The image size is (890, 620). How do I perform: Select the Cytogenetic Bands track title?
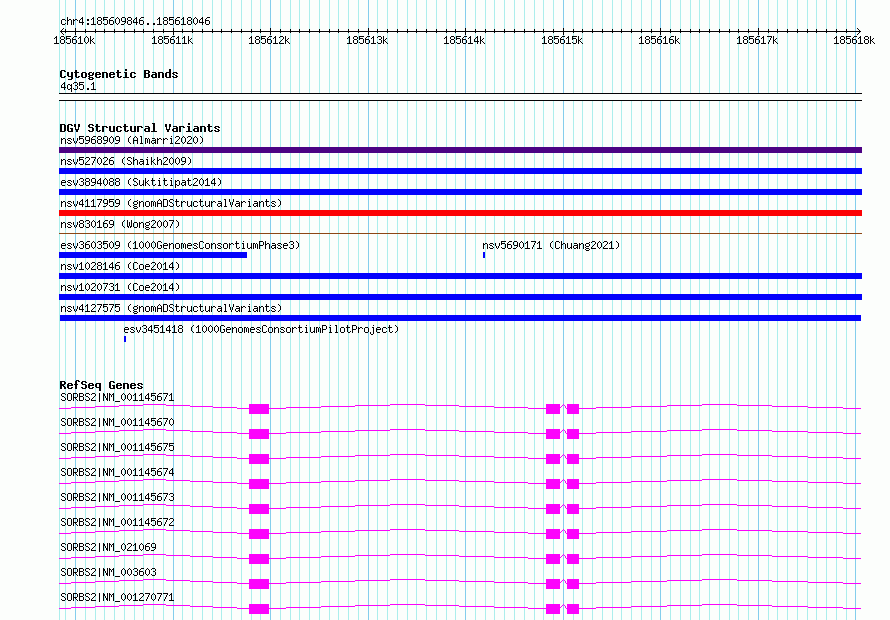pyautogui.click(x=119, y=74)
